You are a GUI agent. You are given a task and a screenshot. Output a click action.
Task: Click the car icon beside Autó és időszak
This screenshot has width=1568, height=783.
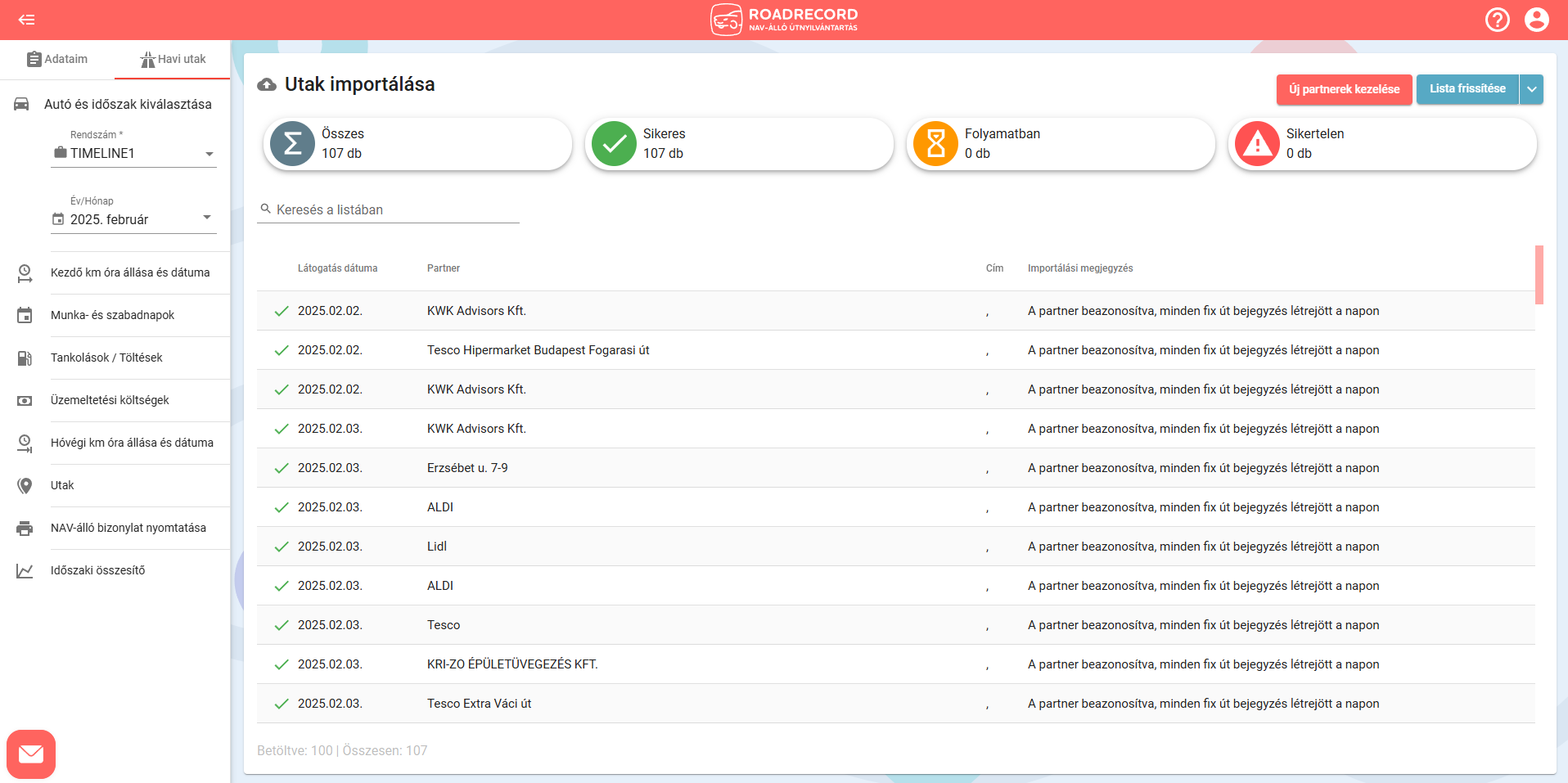(22, 104)
